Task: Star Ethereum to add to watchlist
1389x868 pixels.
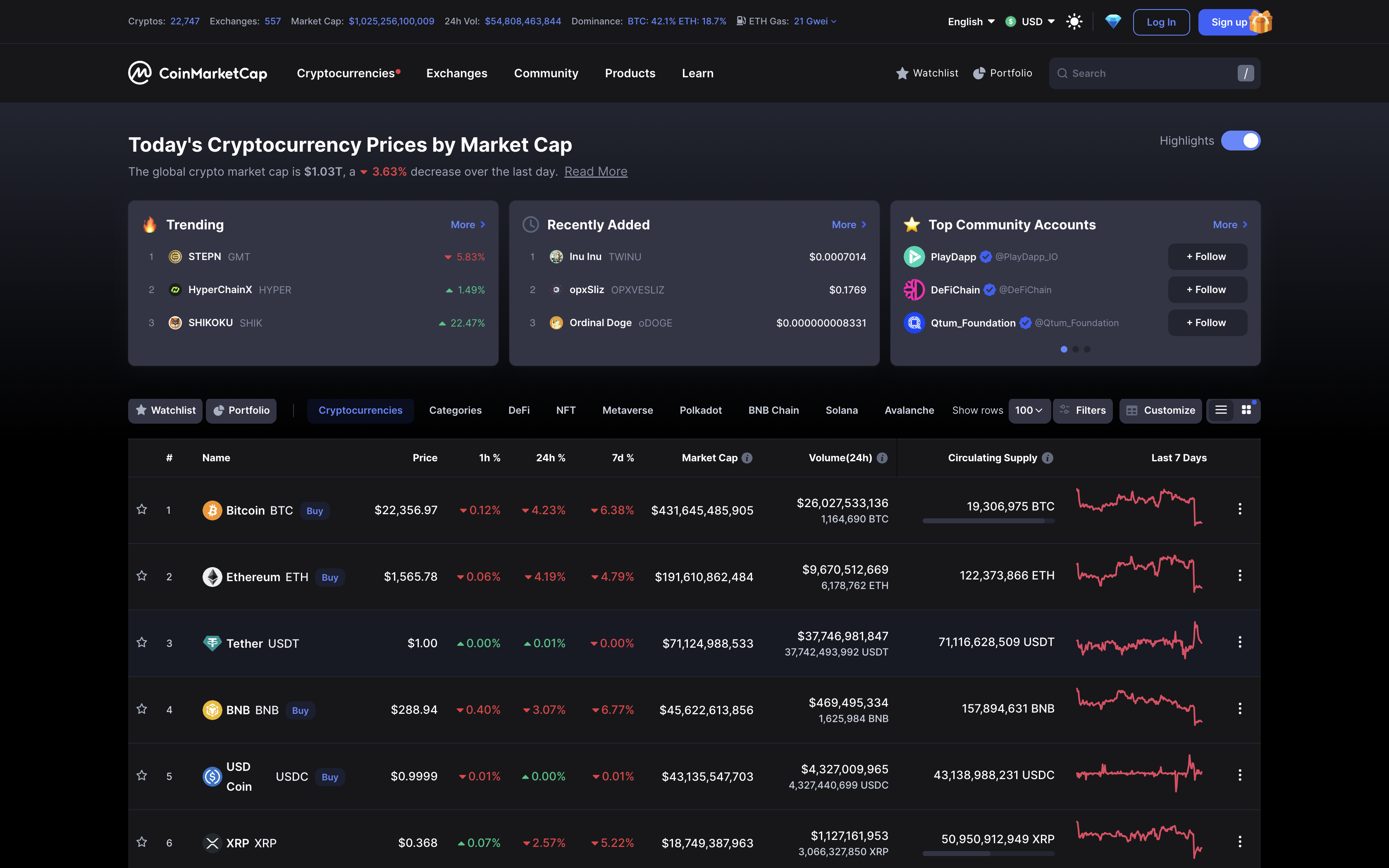Action: [x=142, y=576]
